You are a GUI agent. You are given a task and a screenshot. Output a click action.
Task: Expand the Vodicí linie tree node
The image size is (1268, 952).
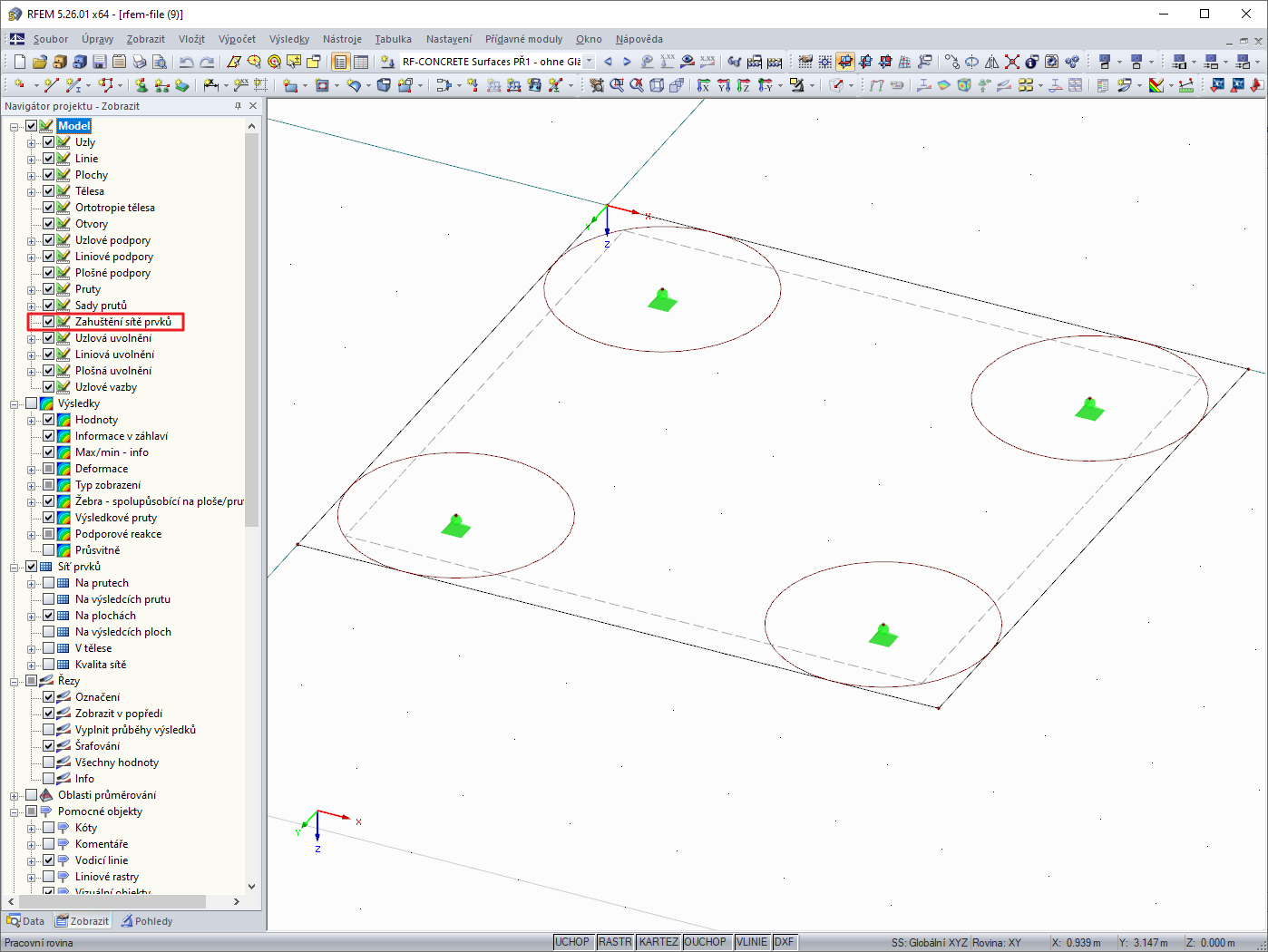pos(32,860)
